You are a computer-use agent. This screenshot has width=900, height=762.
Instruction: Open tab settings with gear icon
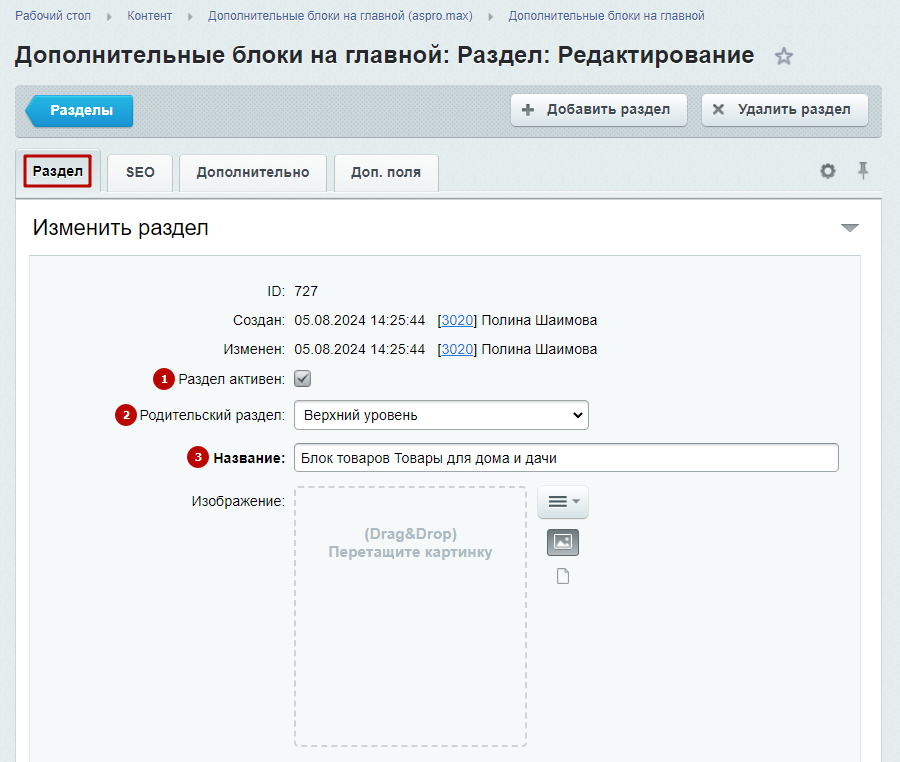point(827,171)
